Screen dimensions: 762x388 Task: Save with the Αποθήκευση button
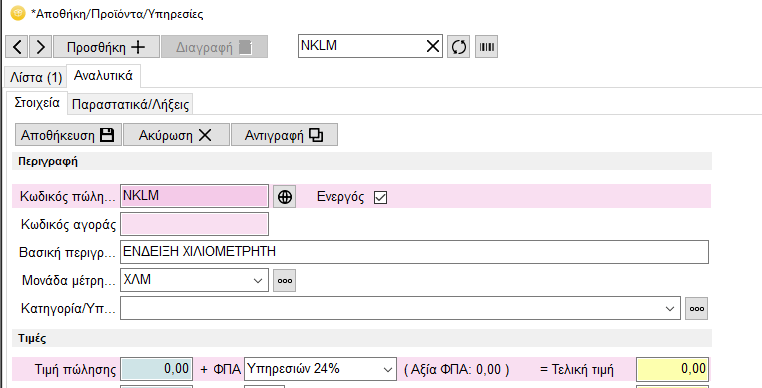[68, 135]
